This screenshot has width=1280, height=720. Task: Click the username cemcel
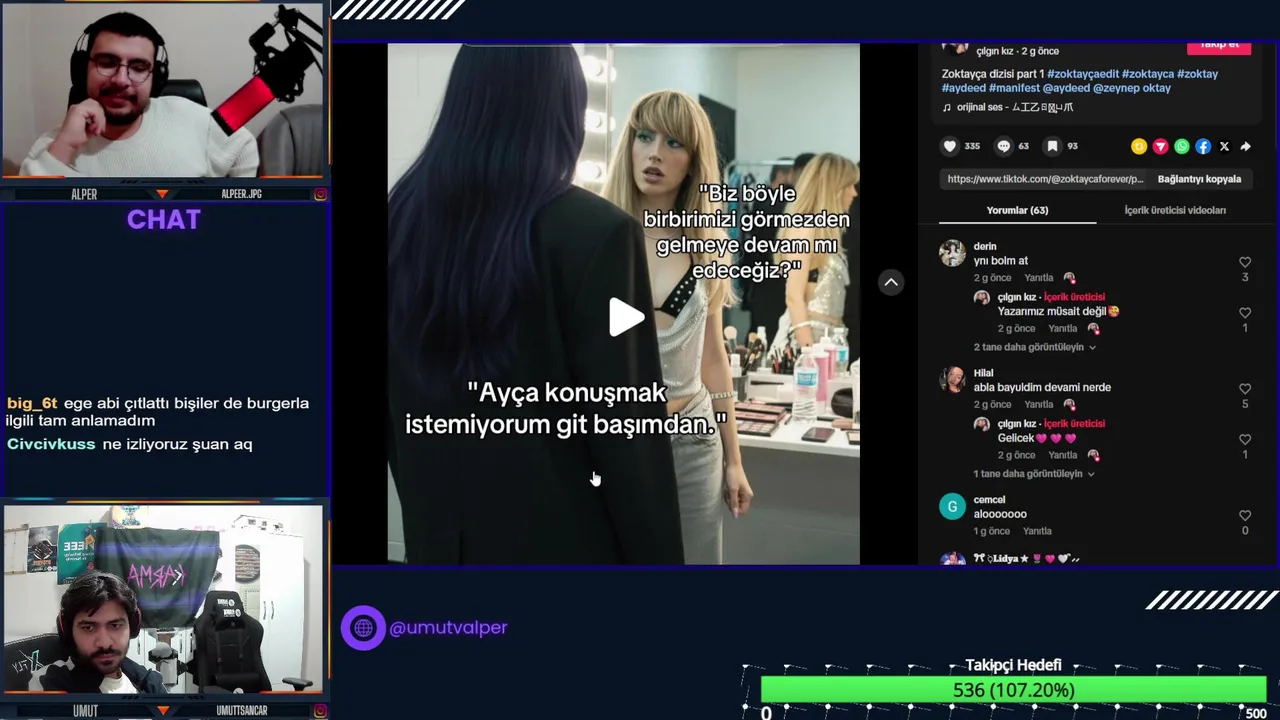click(x=989, y=500)
